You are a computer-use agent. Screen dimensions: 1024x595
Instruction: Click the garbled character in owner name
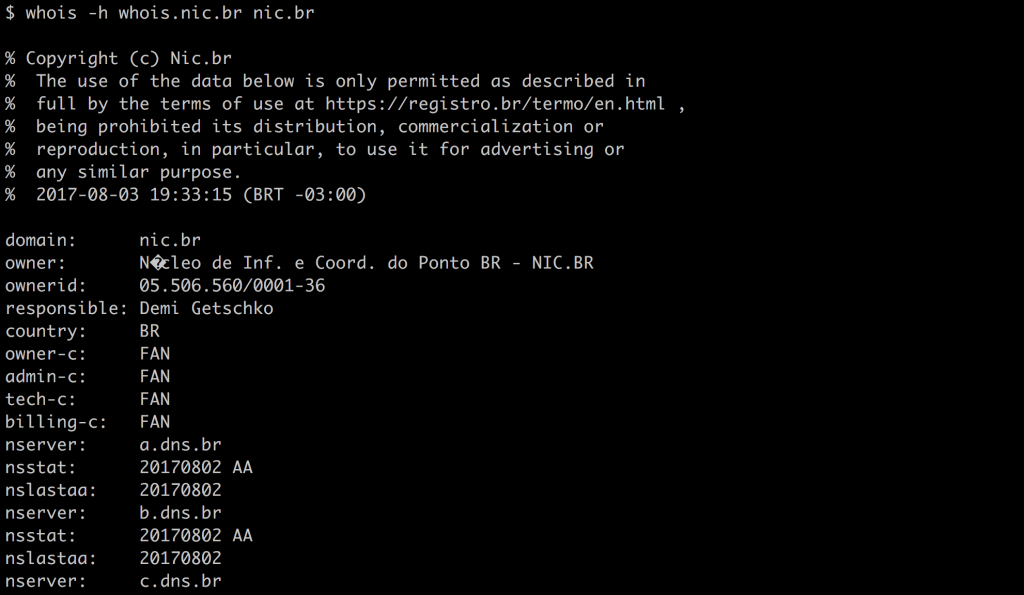[x=159, y=263]
